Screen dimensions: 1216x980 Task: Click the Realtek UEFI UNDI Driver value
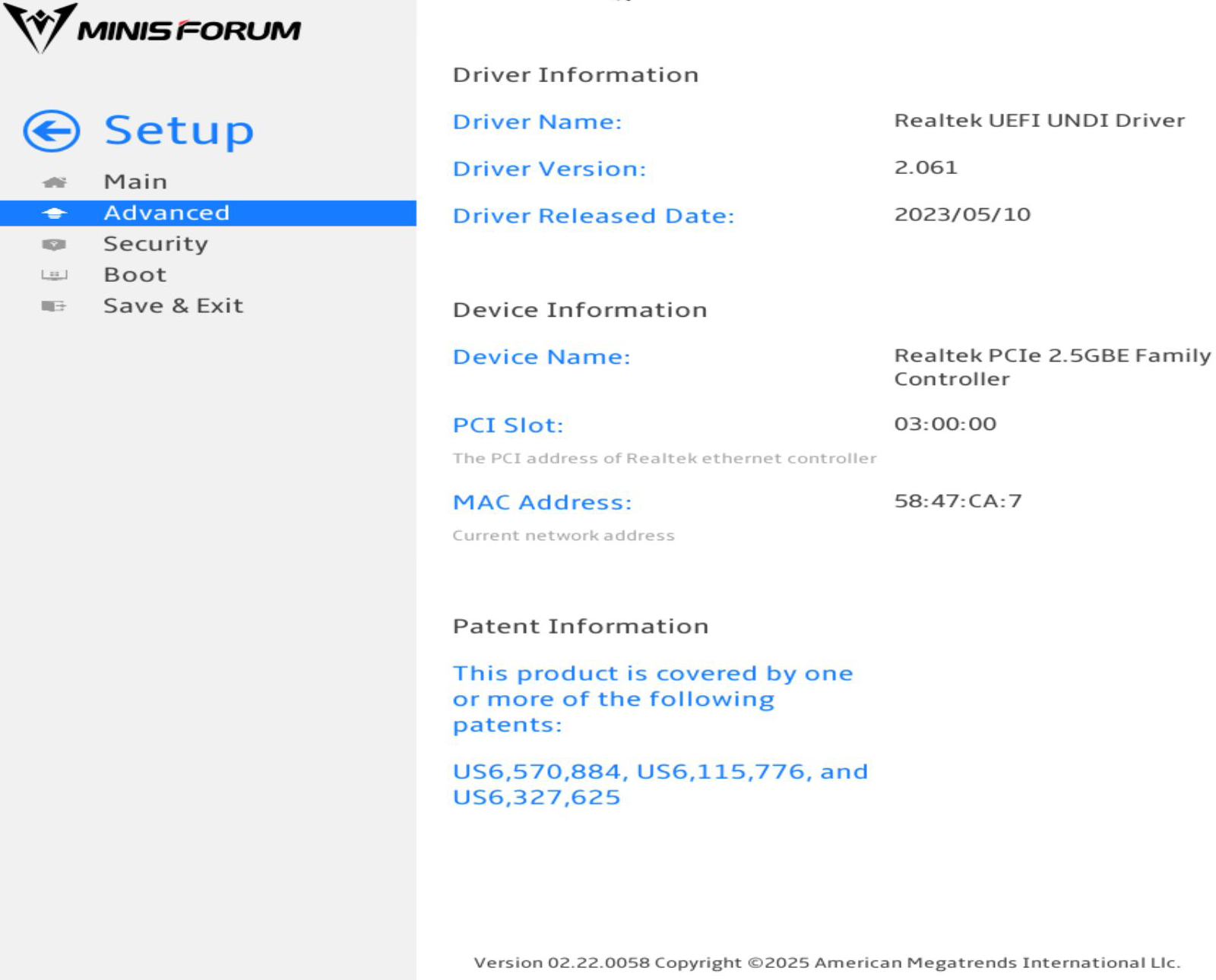[x=1040, y=121]
